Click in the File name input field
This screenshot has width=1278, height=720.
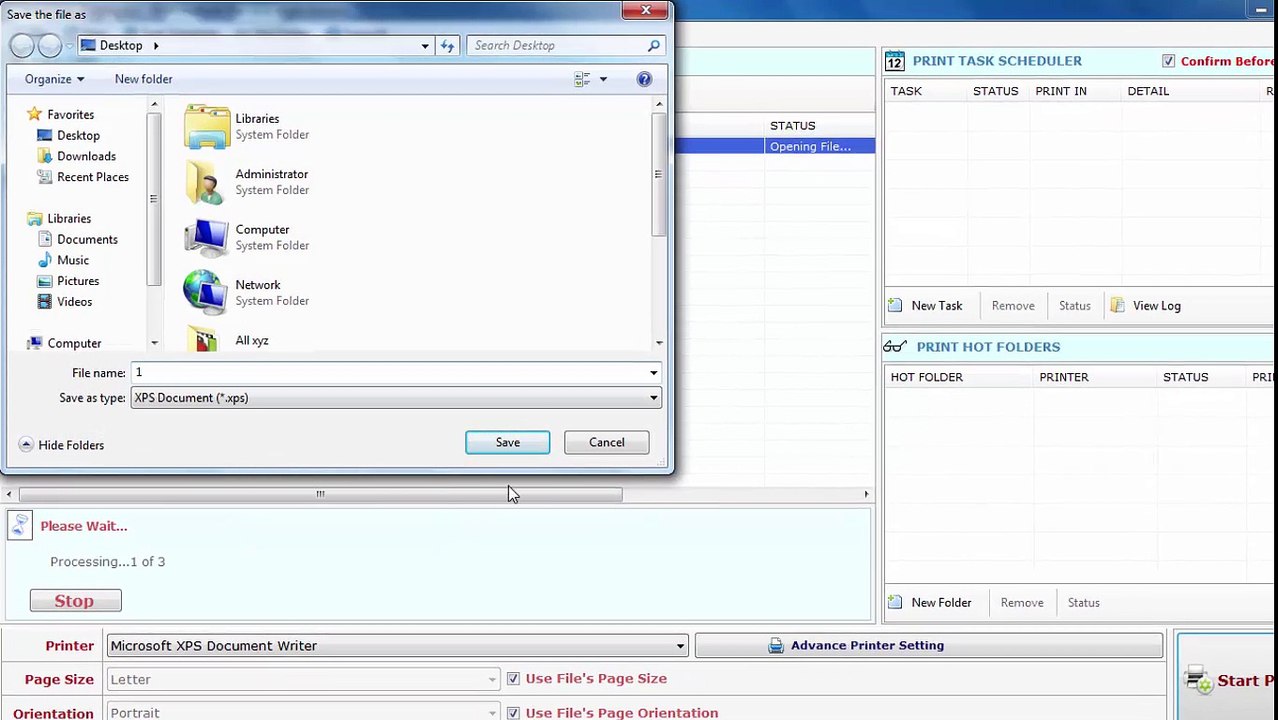[x=388, y=373]
